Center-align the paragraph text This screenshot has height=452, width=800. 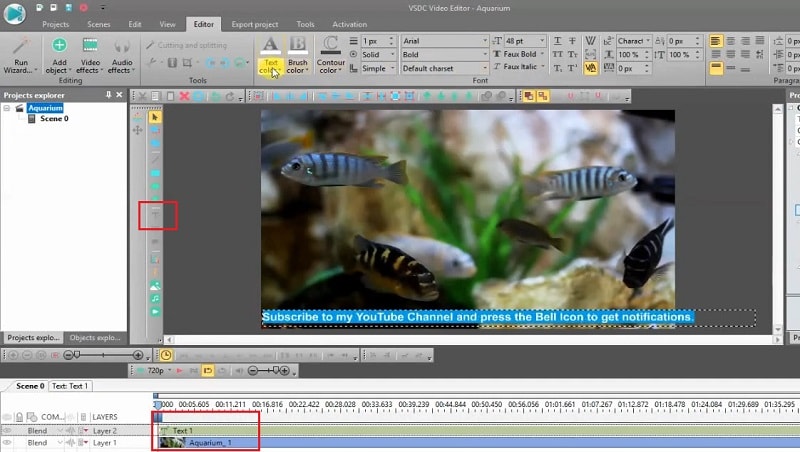(731, 41)
